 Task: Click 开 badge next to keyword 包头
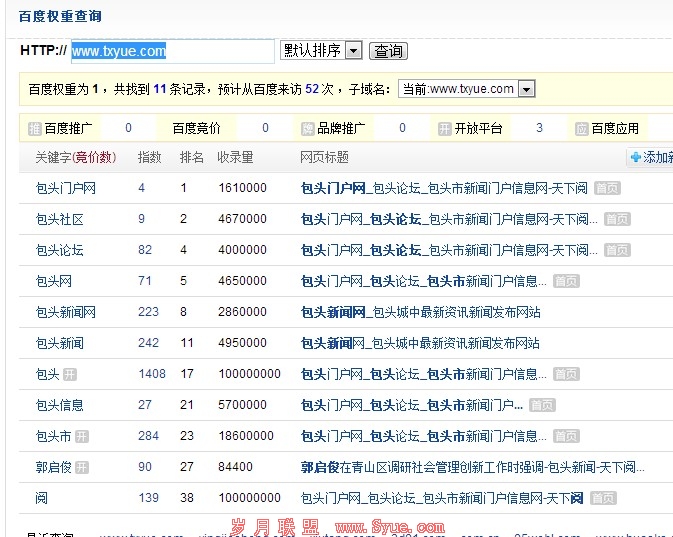pyautogui.click(x=70, y=375)
